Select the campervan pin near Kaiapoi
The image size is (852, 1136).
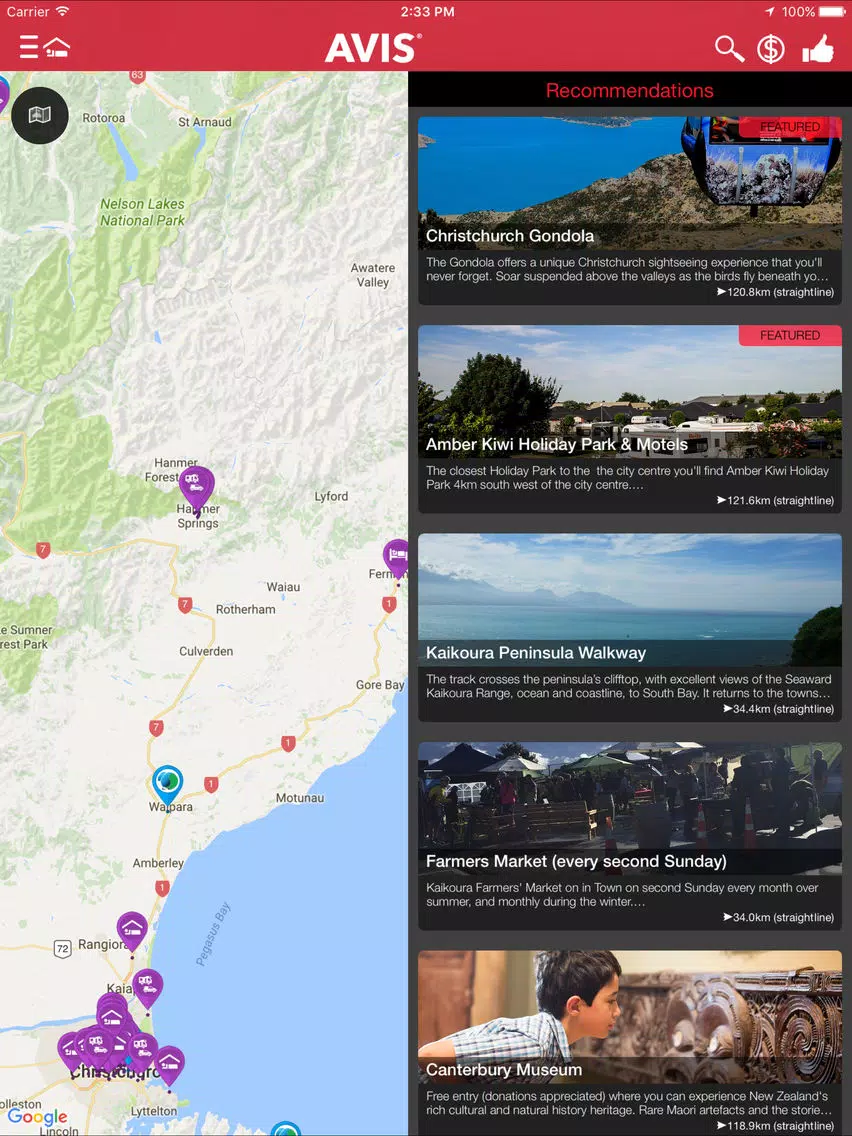pos(148,990)
